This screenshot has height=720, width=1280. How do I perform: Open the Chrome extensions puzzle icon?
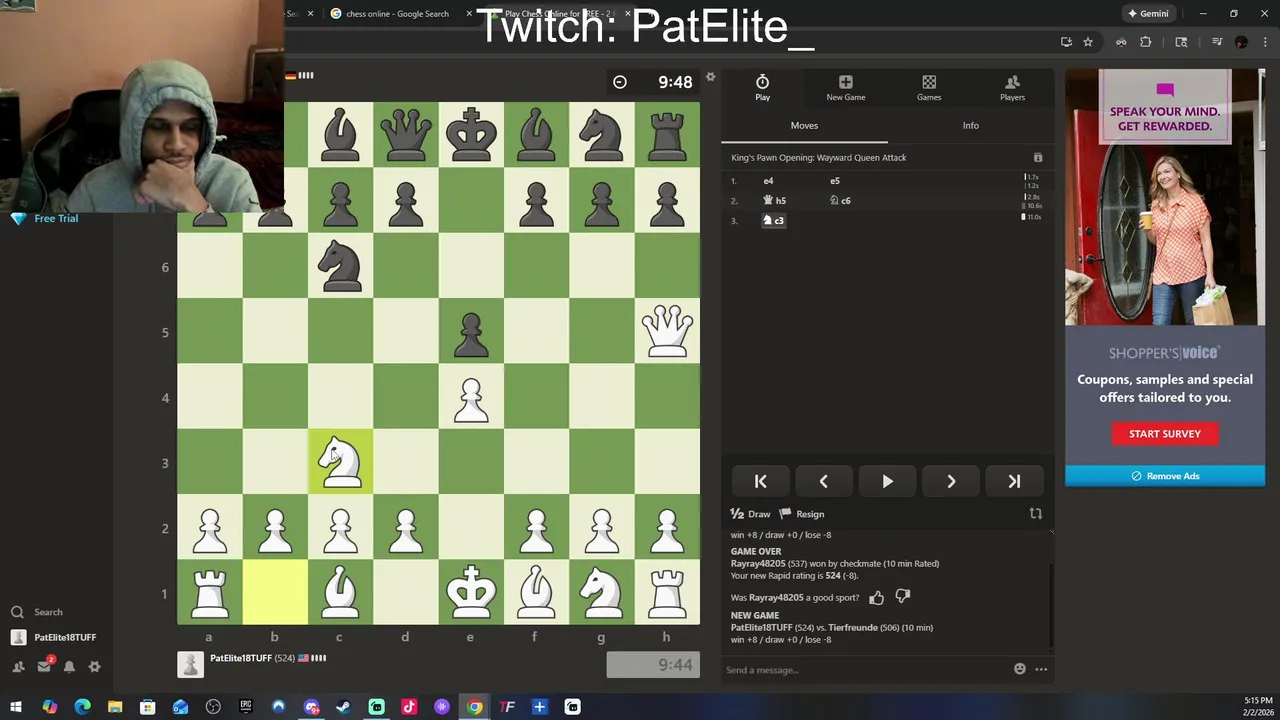tap(1146, 42)
